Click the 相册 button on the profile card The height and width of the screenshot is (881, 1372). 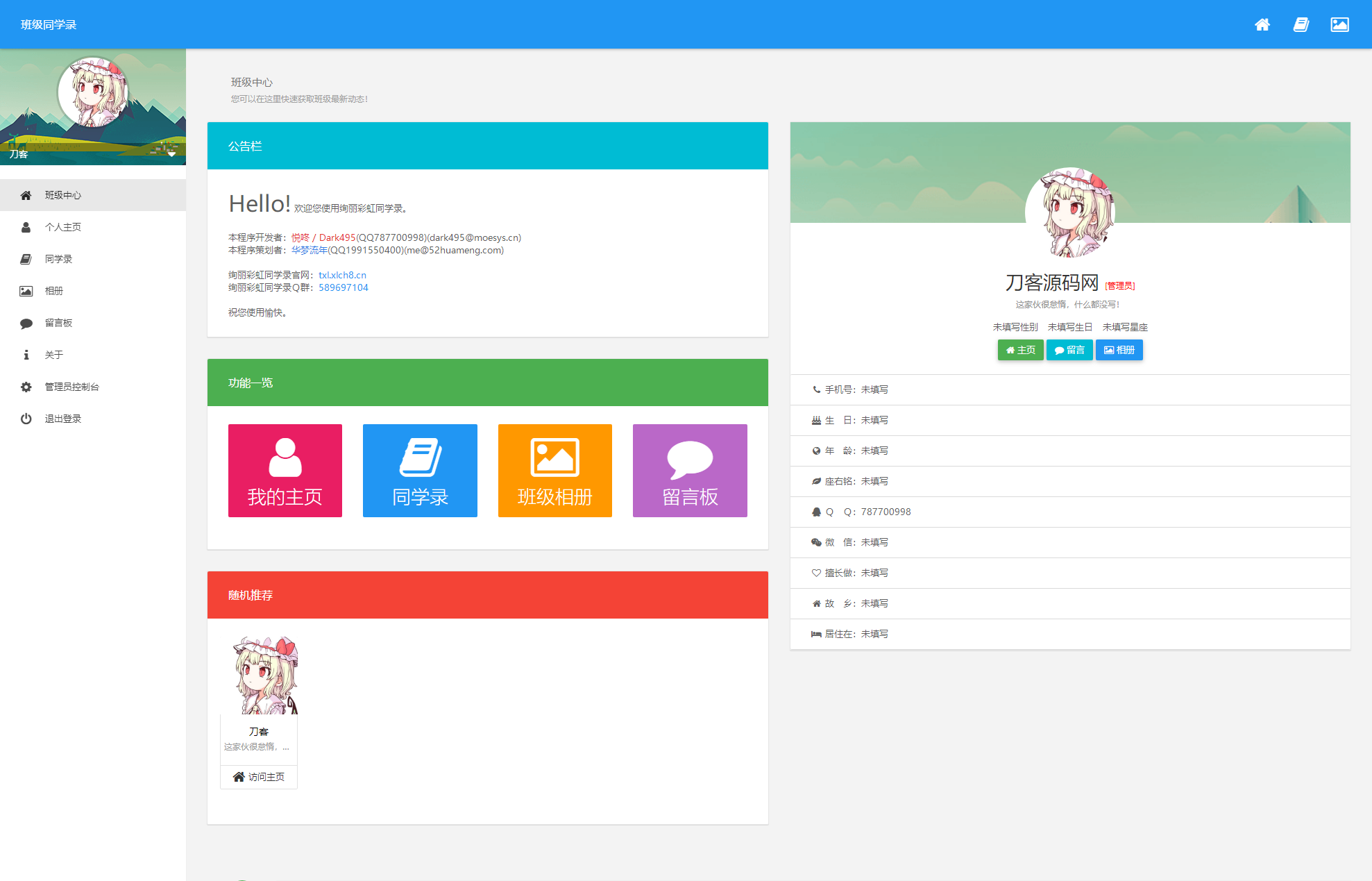1119,350
